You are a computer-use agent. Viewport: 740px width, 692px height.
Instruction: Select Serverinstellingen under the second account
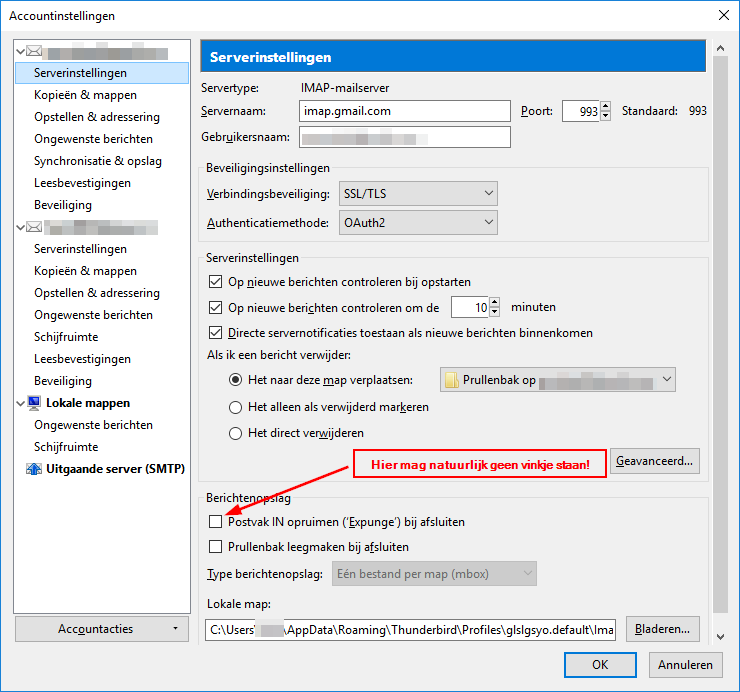[80, 249]
